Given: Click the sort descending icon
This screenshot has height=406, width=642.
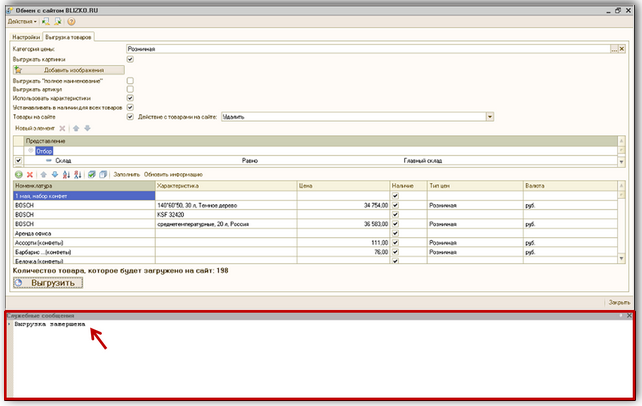Looking at the screenshot, I should point(78,175).
